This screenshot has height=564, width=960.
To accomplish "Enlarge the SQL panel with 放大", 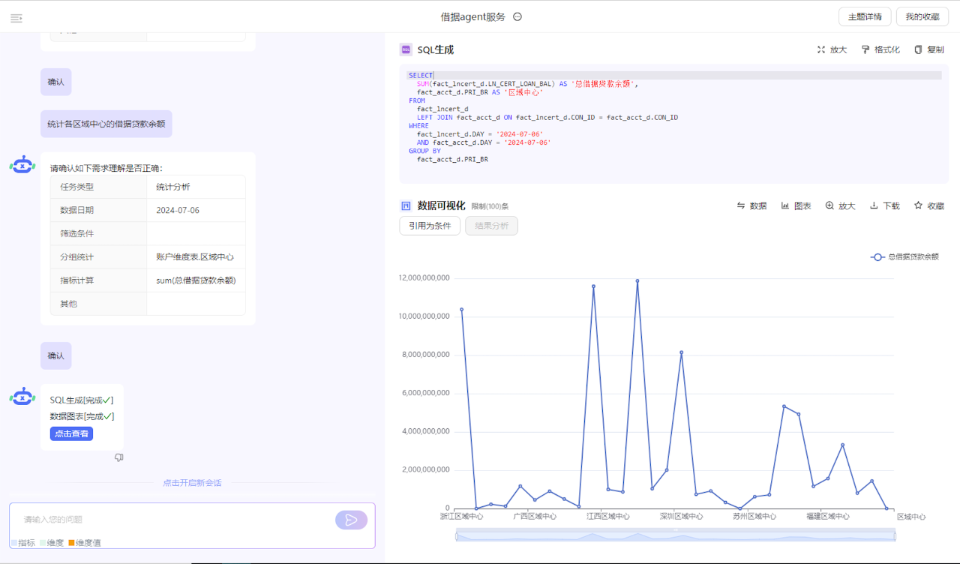I will pos(831,50).
